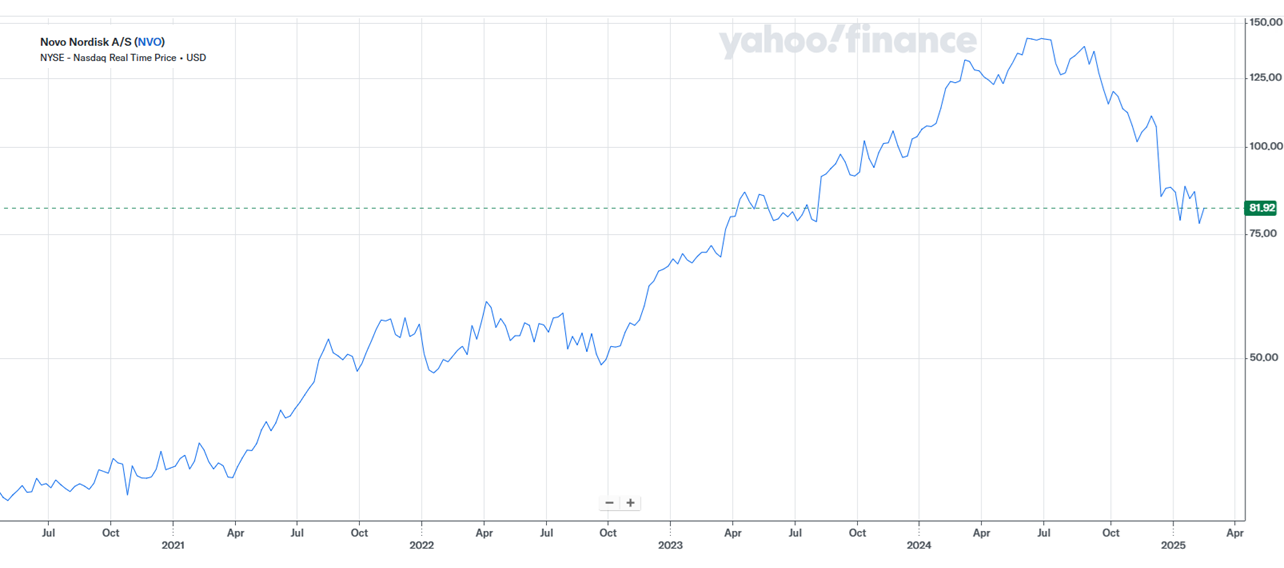Click the Apr label following 2025
Viewport: 1284px width, 568px height.
(1235, 533)
